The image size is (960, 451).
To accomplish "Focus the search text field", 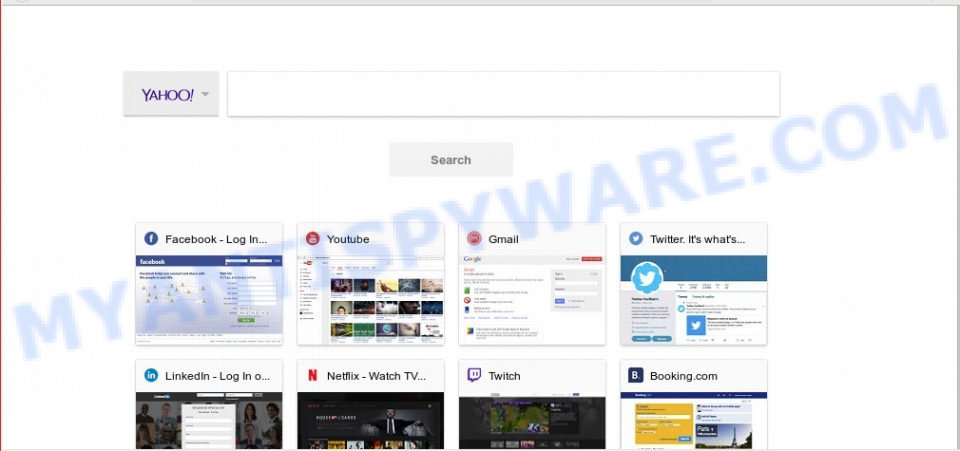I will click(x=503, y=94).
